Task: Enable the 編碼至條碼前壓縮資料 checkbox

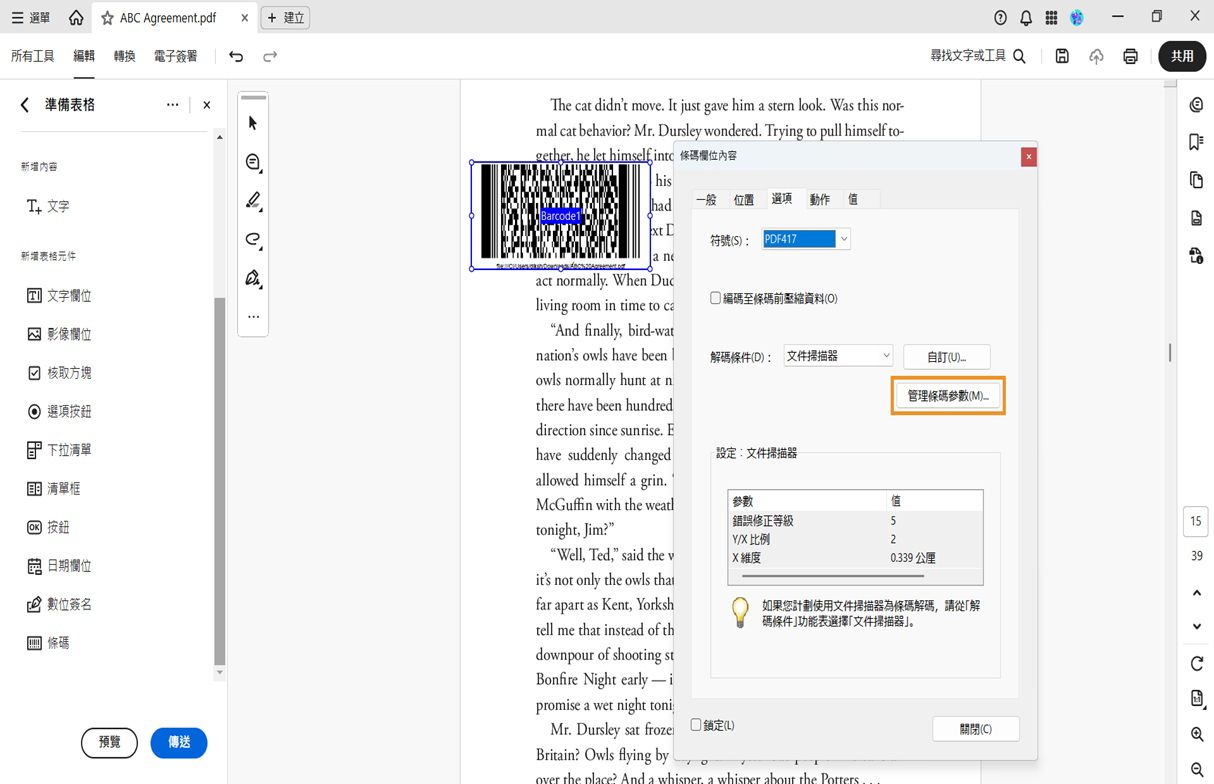Action: point(715,297)
